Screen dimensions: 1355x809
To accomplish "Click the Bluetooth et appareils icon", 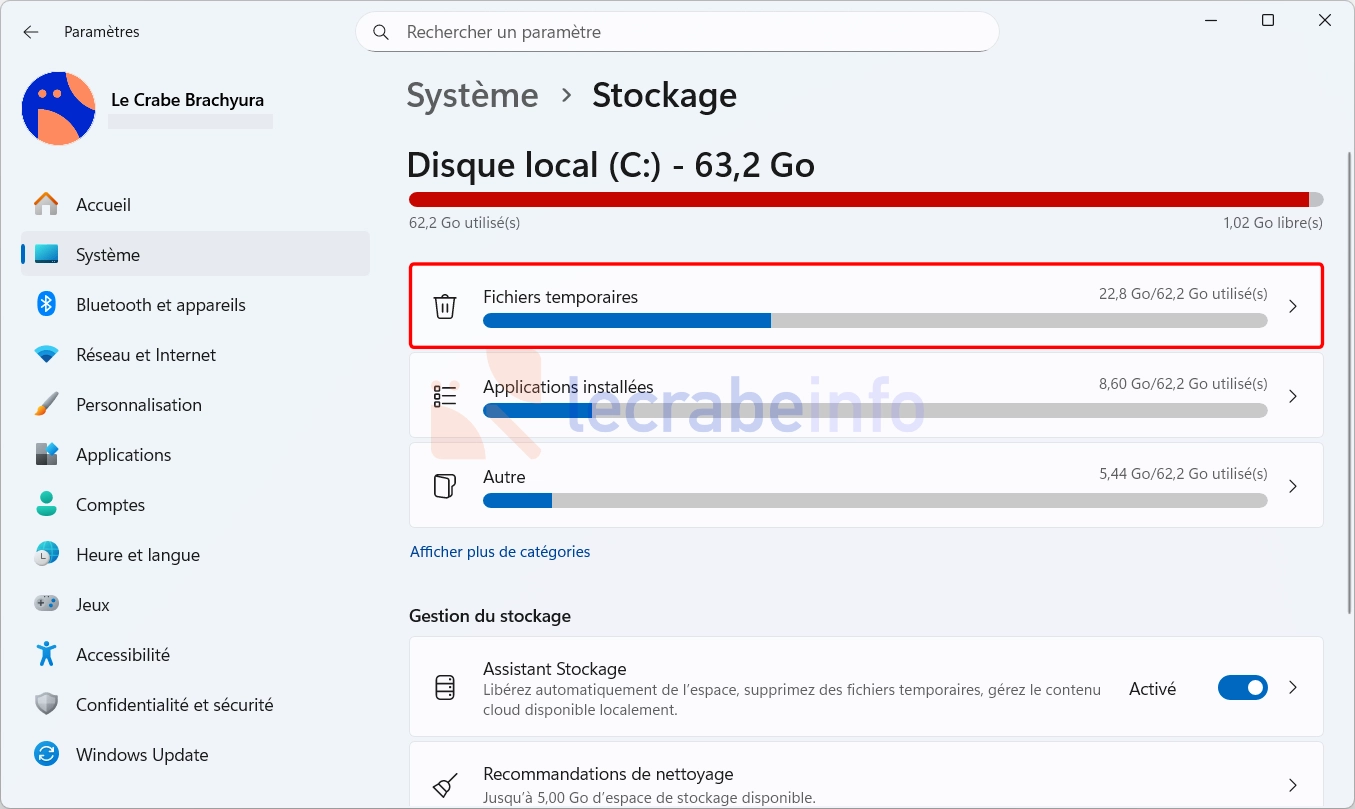I will 46,304.
